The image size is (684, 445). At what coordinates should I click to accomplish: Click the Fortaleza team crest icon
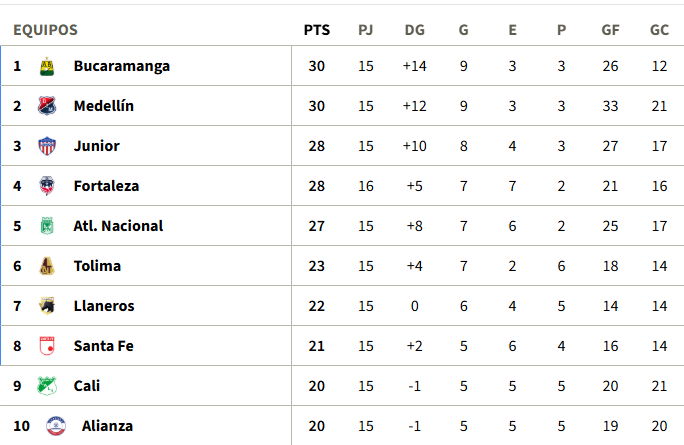tap(46, 186)
